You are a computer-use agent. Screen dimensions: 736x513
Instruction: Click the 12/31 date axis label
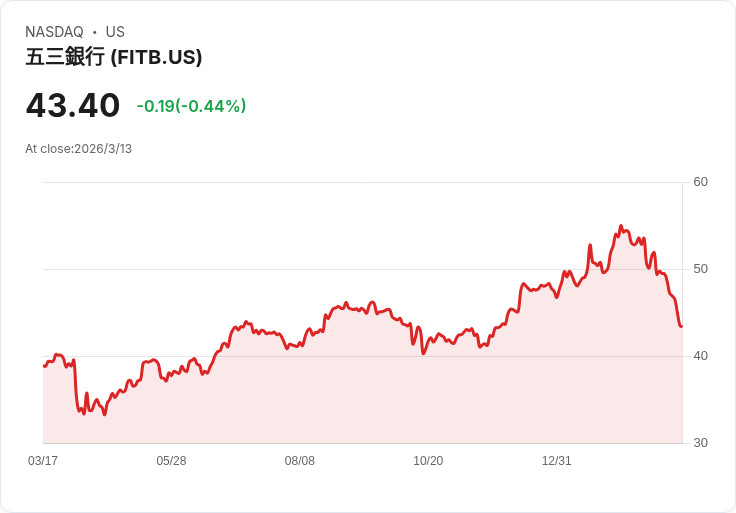tap(557, 461)
